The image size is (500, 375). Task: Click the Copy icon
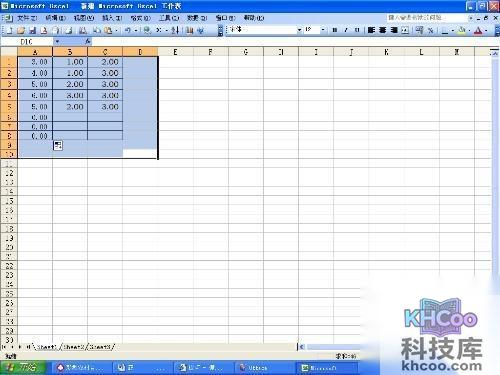(97, 30)
